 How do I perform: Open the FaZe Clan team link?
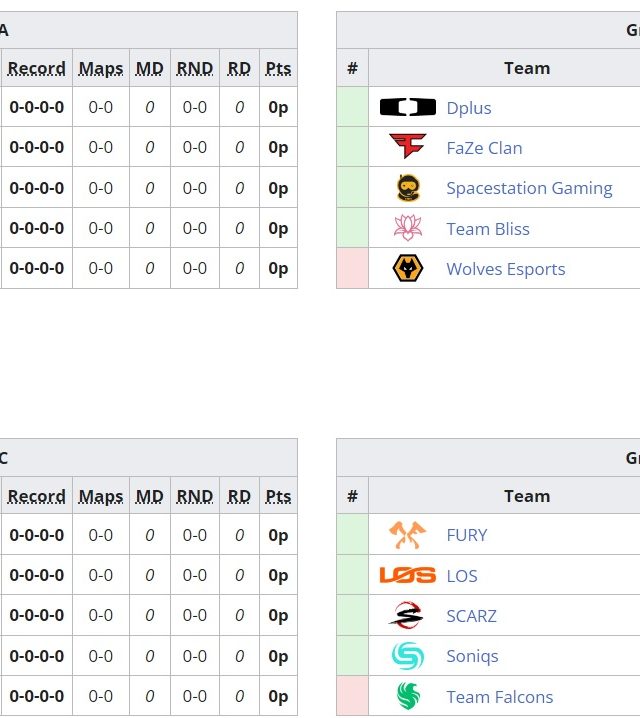(x=484, y=148)
